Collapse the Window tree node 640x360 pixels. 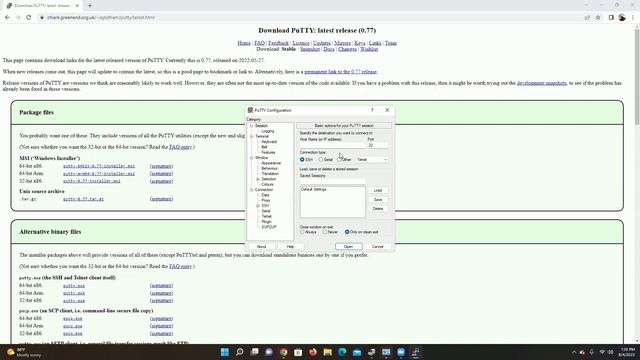pyautogui.click(x=252, y=158)
